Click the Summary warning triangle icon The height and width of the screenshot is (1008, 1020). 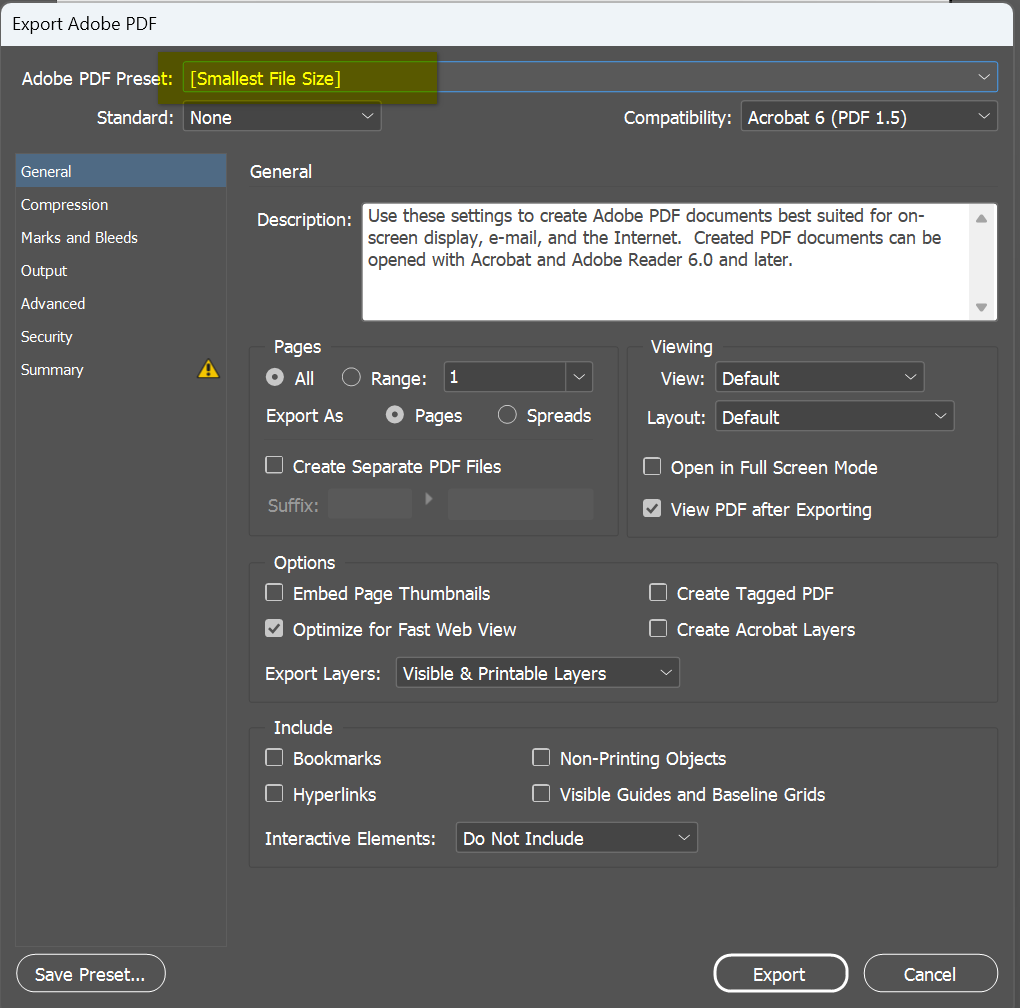click(208, 369)
